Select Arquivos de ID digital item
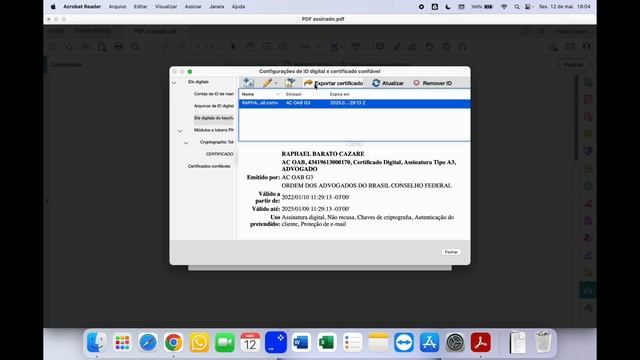 (213, 106)
